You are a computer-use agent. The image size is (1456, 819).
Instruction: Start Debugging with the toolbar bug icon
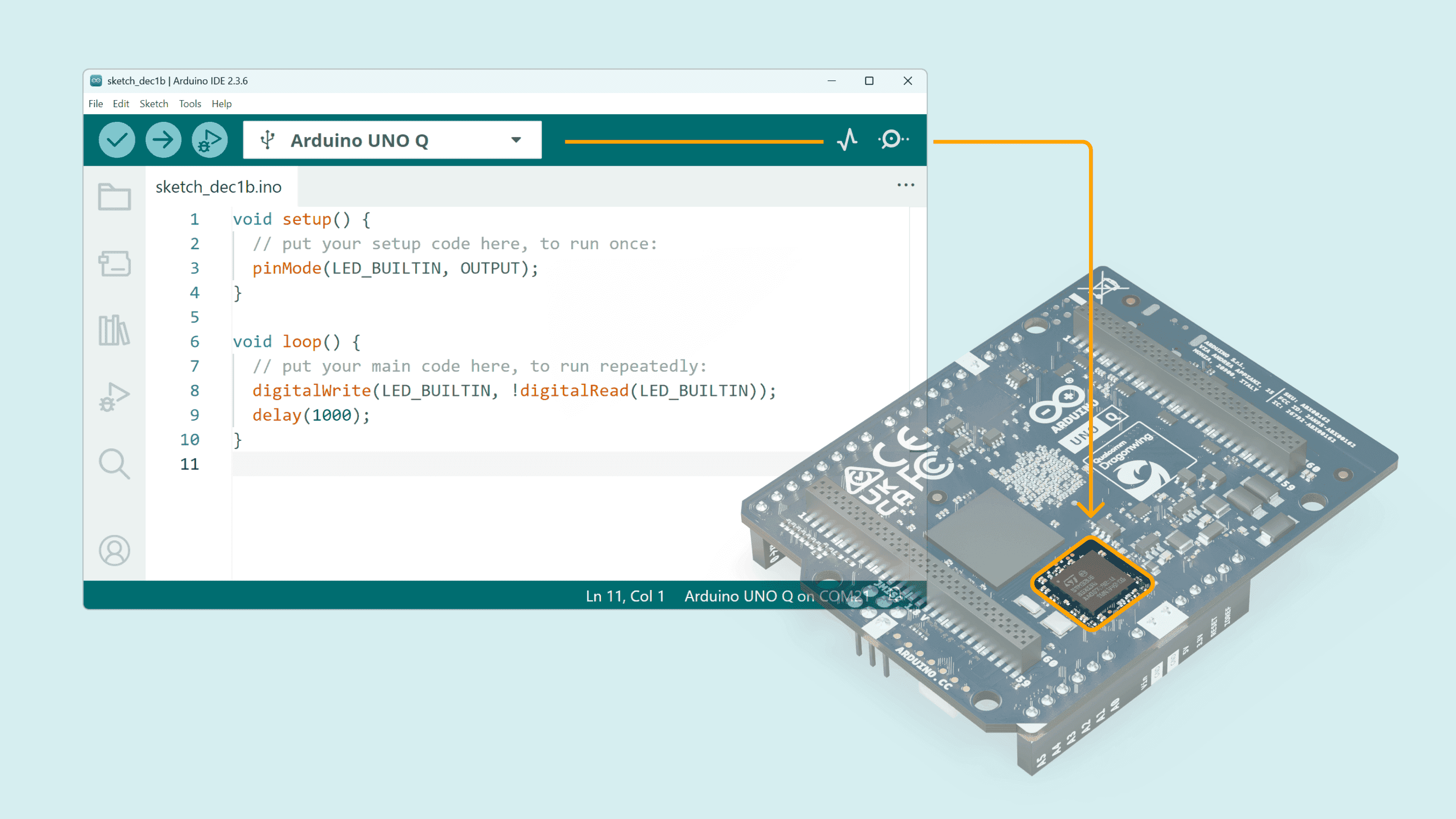click(x=209, y=140)
